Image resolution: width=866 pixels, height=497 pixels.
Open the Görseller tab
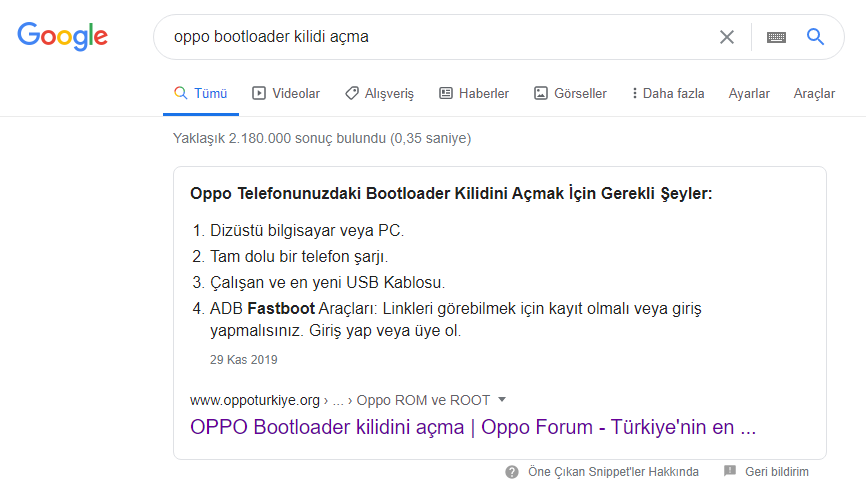point(570,93)
